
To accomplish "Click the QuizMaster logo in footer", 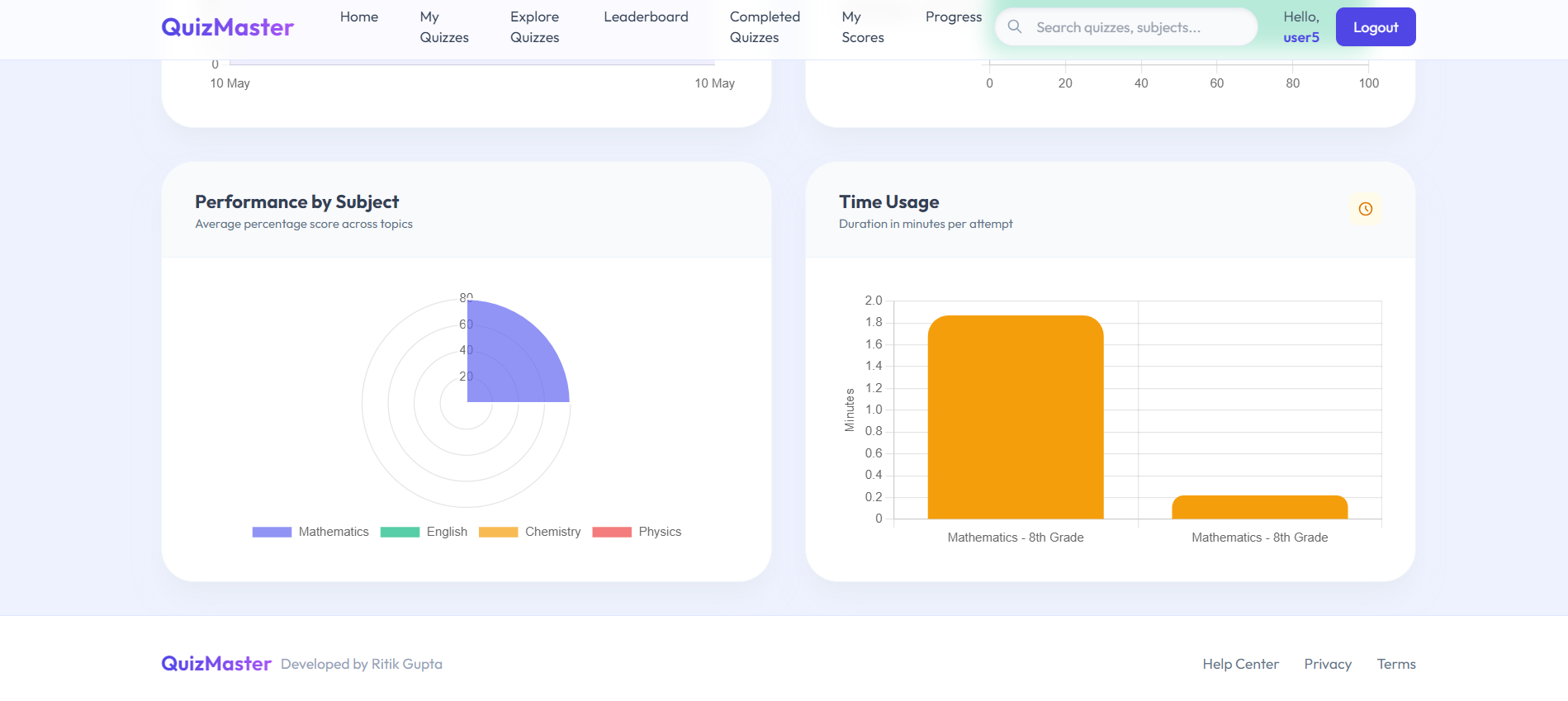I will pyautogui.click(x=216, y=663).
